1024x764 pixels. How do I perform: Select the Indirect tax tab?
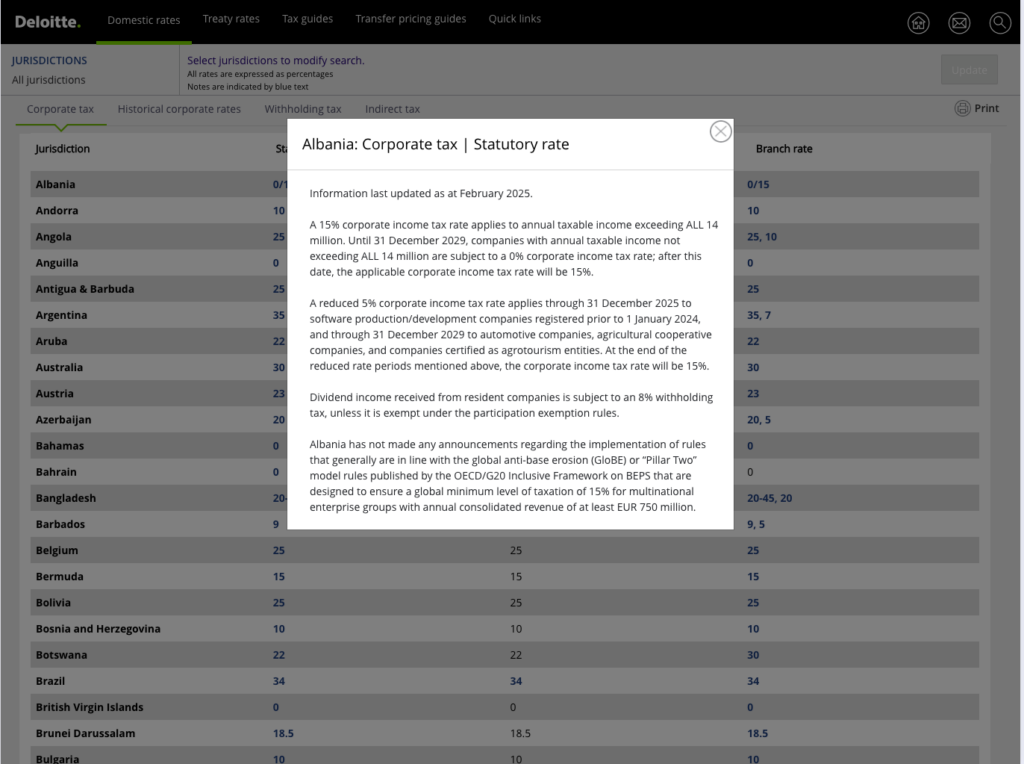[x=392, y=109]
